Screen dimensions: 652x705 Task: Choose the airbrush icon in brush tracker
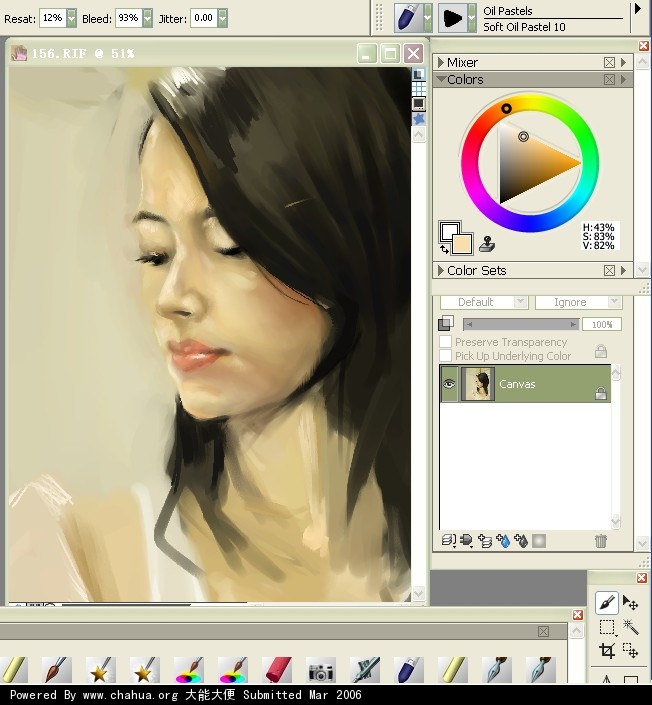(365, 670)
